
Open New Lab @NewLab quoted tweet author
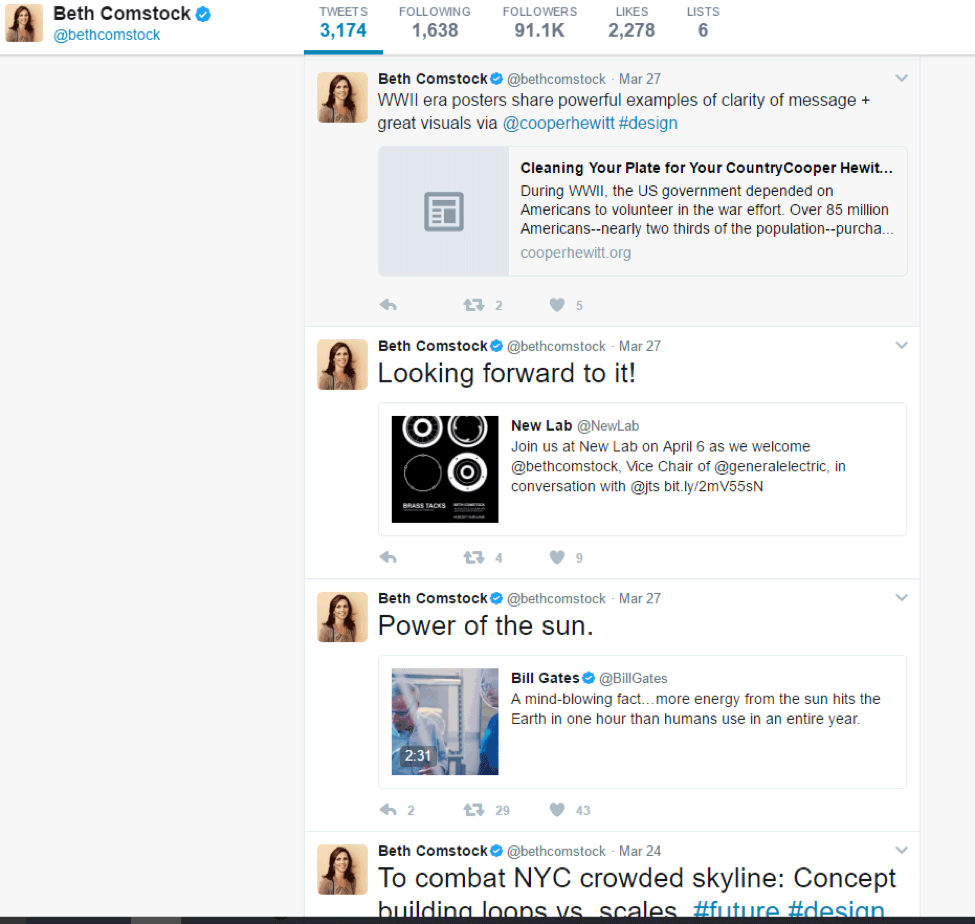575,426
